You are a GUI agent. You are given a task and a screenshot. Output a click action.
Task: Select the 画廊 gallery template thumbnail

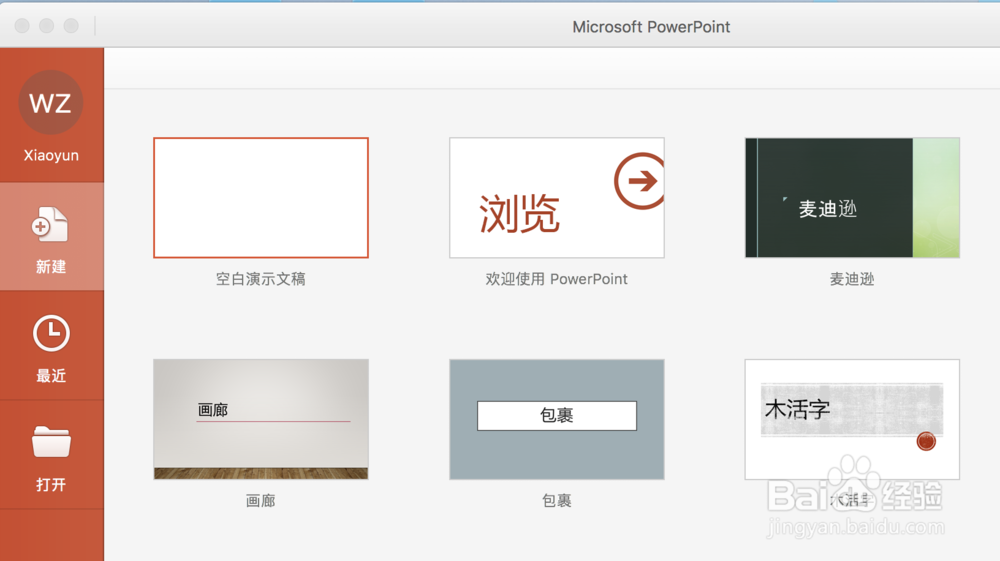261,419
